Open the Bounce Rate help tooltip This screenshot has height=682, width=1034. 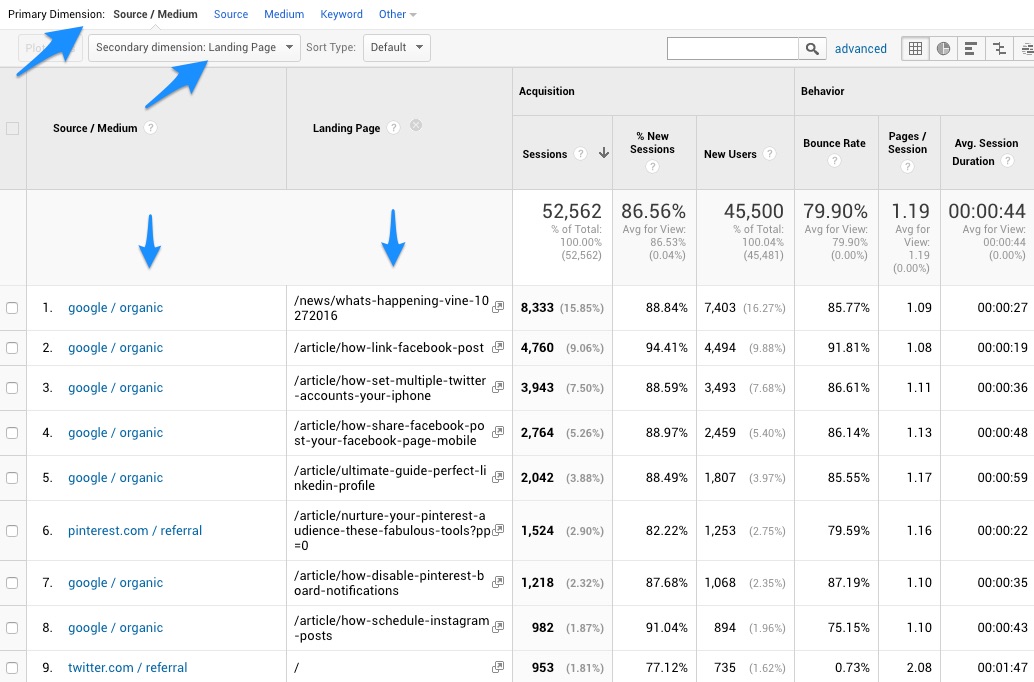pos(834,160)
